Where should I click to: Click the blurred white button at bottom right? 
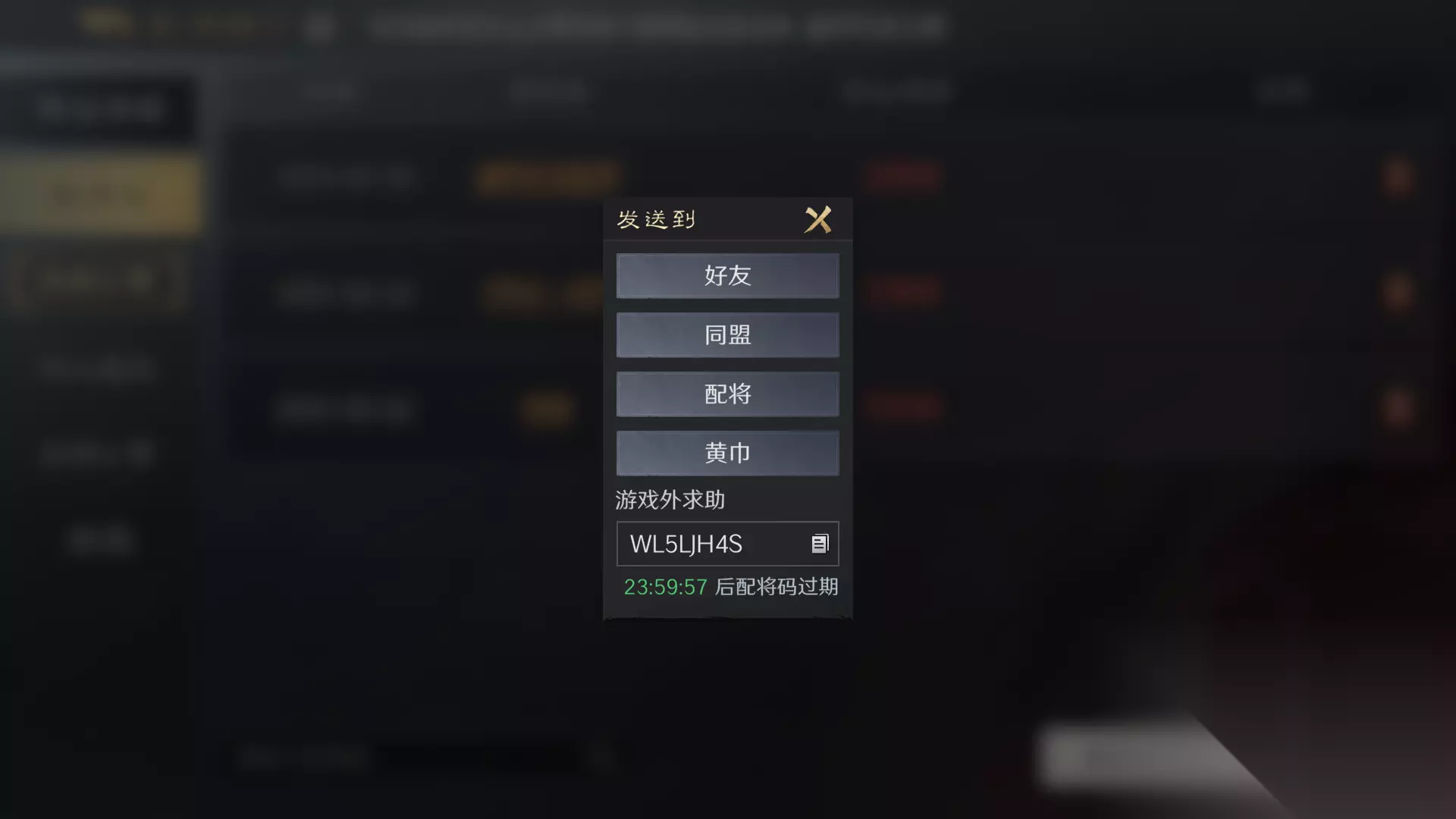1137,756
